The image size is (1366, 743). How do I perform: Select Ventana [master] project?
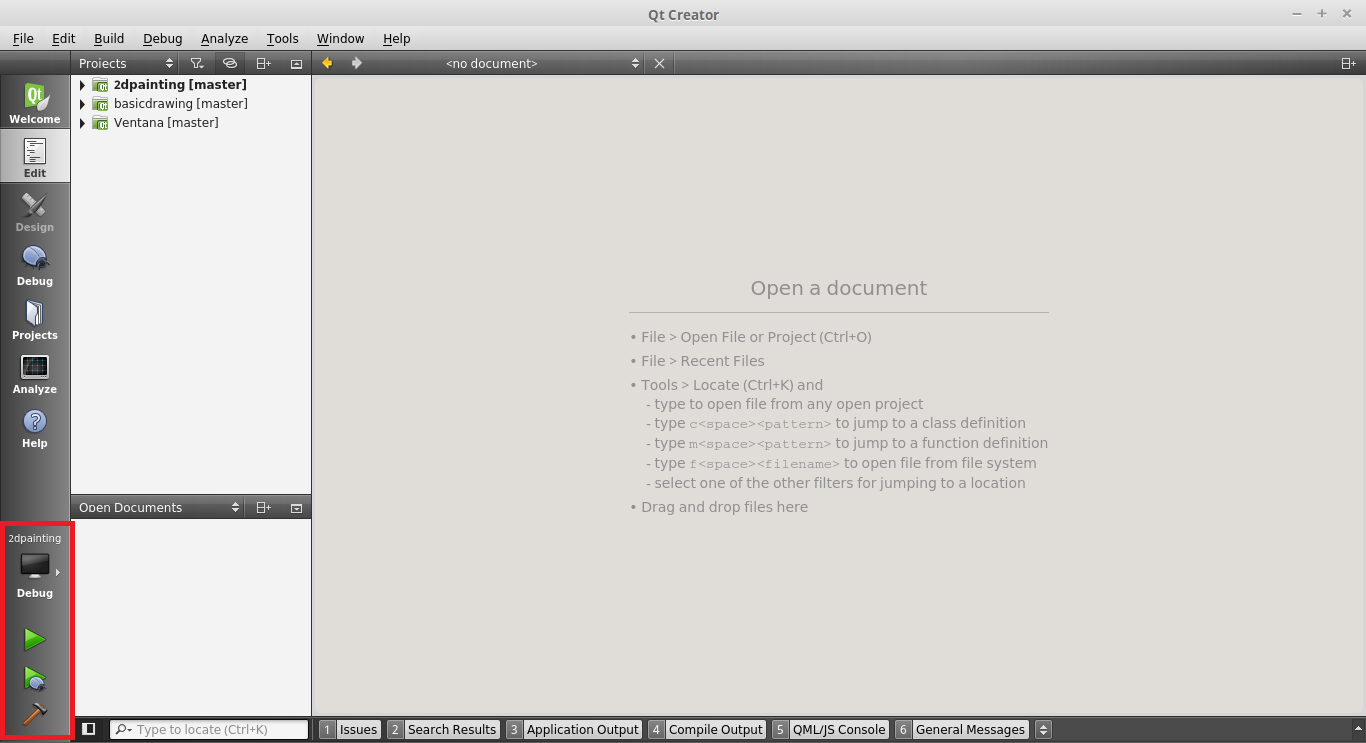[166, 123]
